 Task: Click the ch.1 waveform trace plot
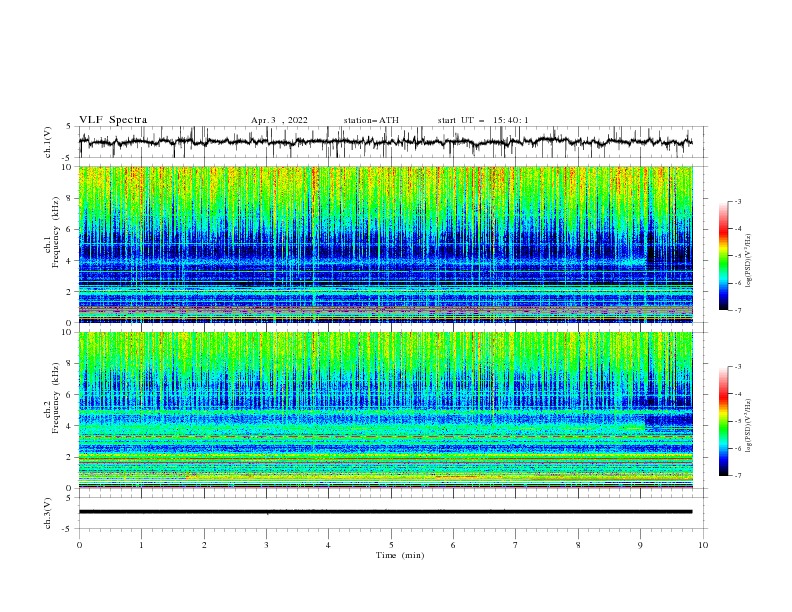tap(386, 142)
